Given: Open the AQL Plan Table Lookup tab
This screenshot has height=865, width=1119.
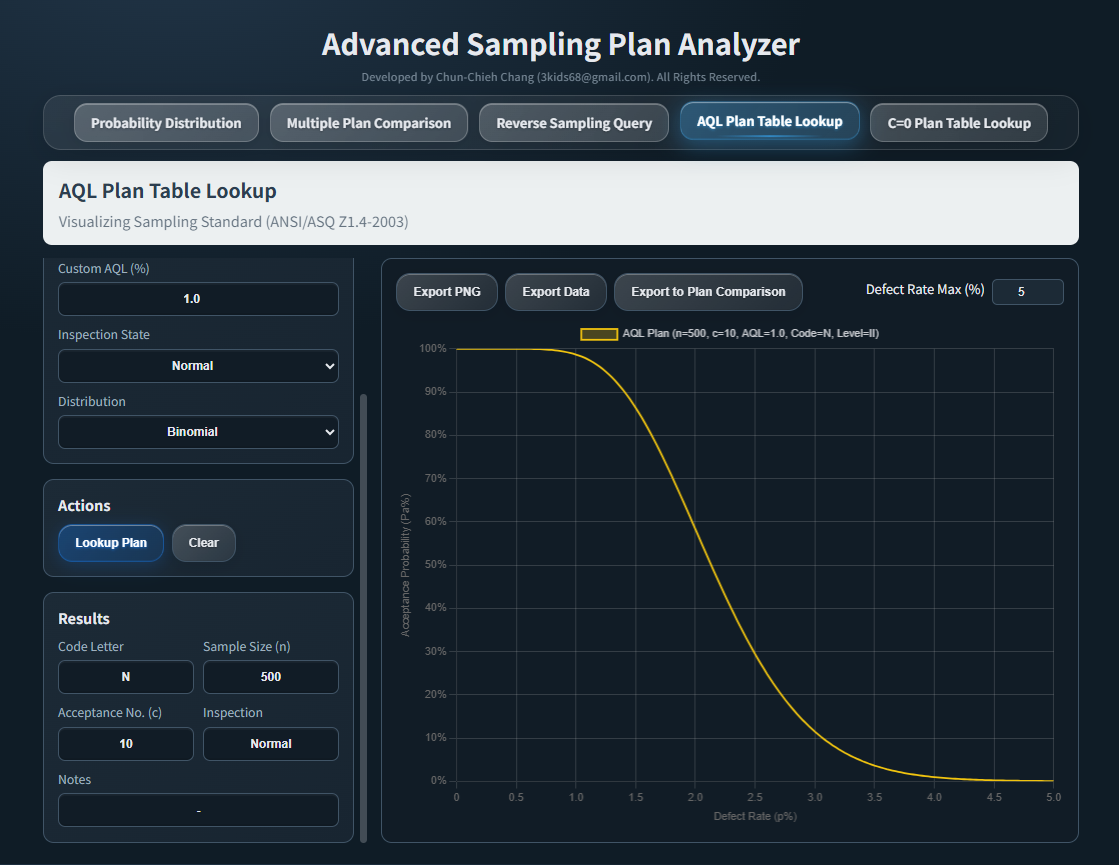Looking at the screenshot, I should pyautogui.click(x=769, y=122).
